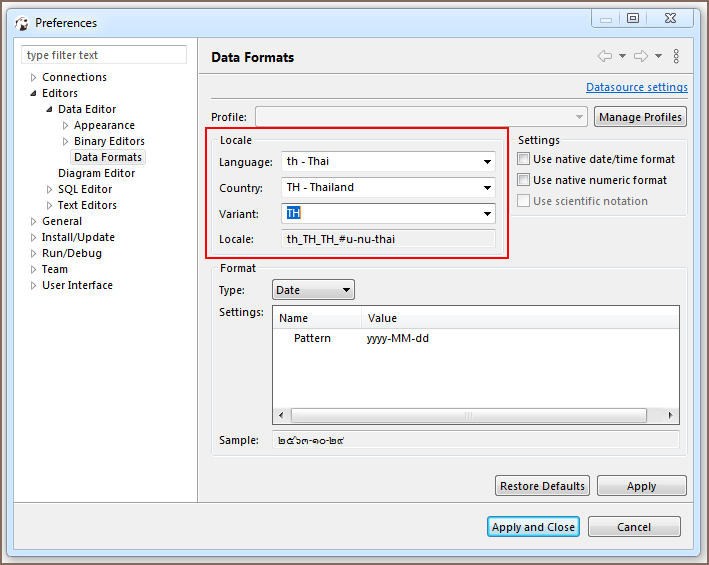Open back history dropdown arrow
This screenshot has height=565, width=709.
[x=622, y=57]
